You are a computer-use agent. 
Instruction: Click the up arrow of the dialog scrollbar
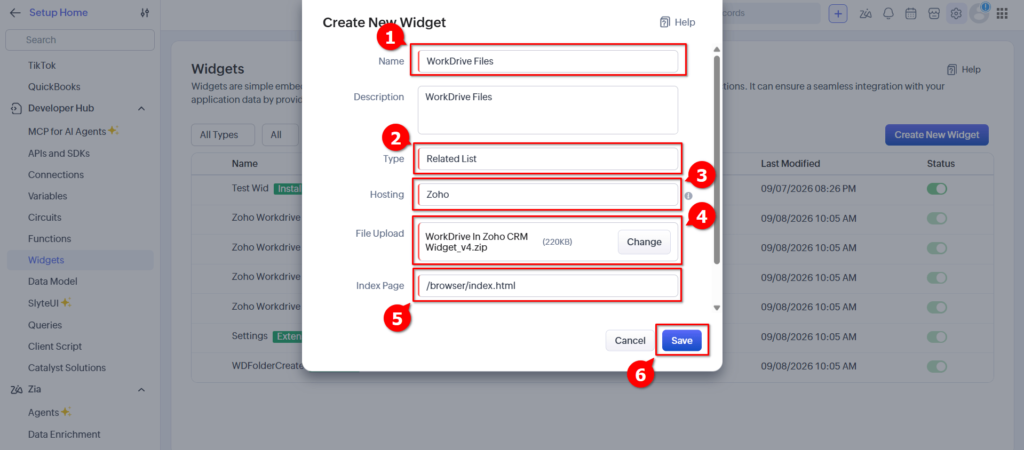pyautogui.click(x=716, y=50)
